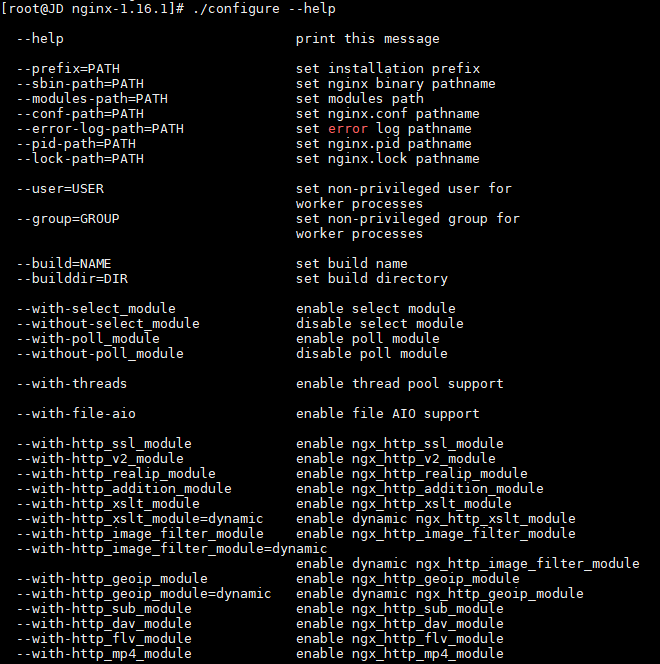660x664 pixels.
Task: Click the --prefix=PATH option text
Action: 68,69
